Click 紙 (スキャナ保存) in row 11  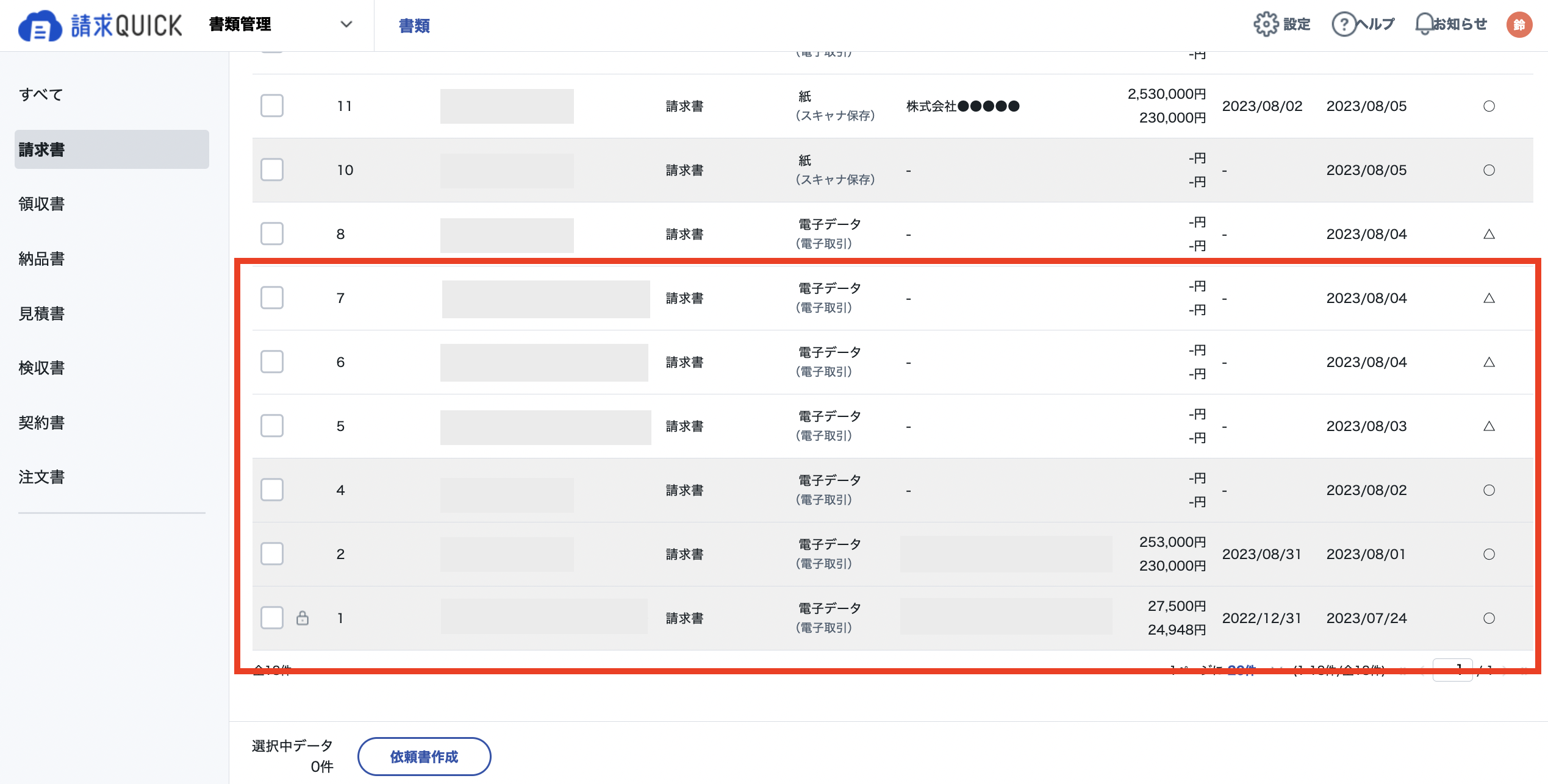coord(835,106)
